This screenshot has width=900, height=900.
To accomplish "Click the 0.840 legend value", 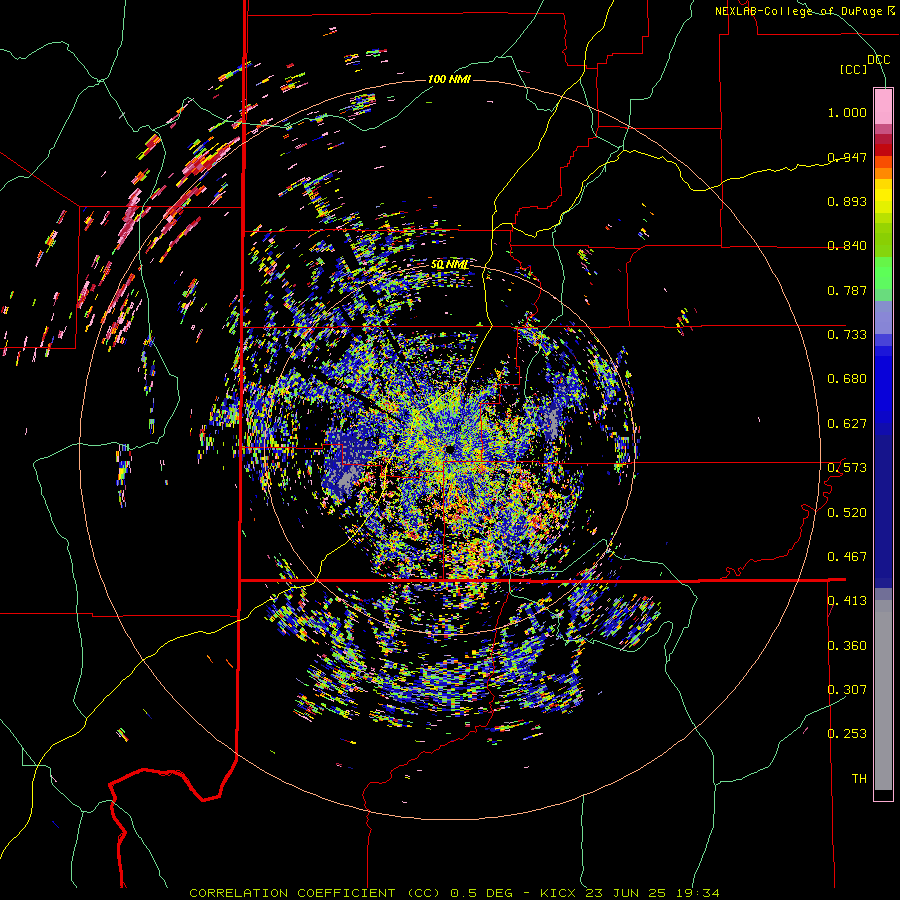I will coord(847,246).
